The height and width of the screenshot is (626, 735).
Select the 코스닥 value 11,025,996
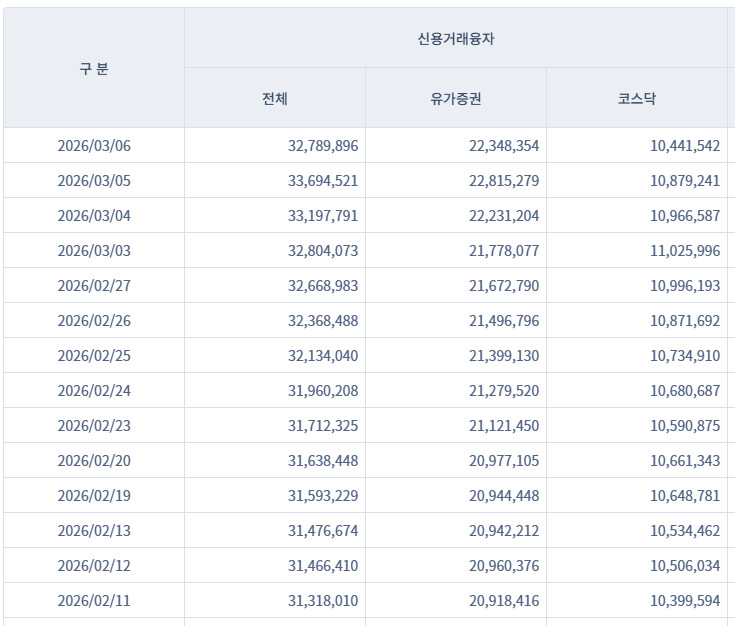click(x=684, y=251)
